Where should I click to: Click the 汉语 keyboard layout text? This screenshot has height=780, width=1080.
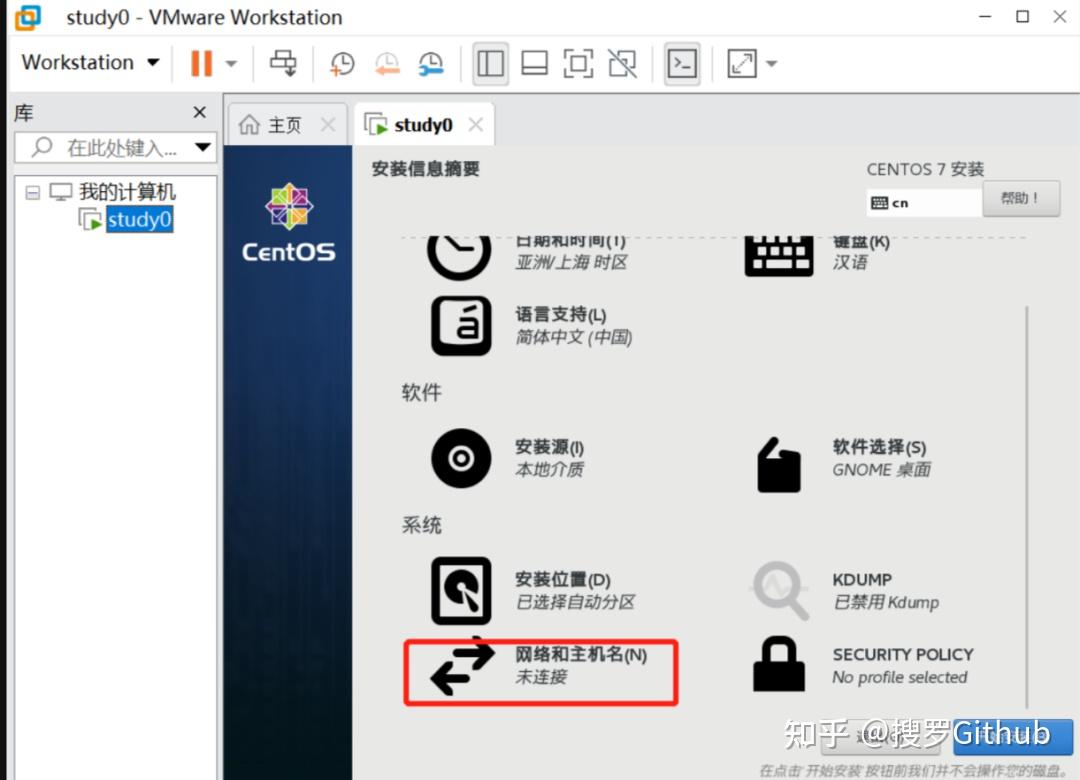850,263
